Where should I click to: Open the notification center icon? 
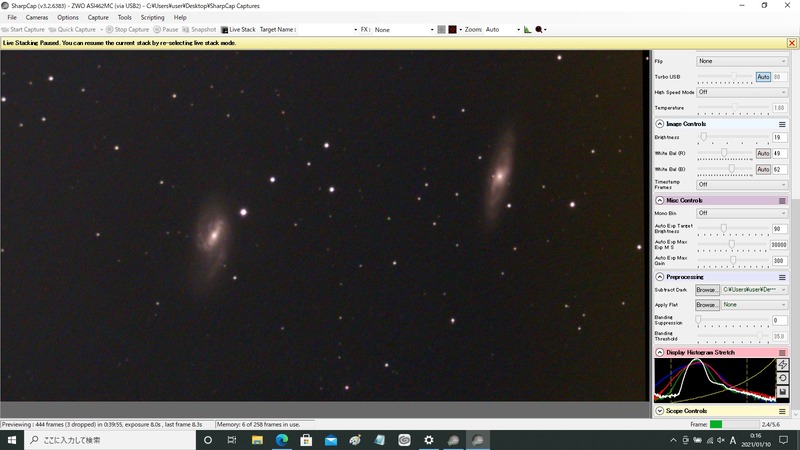[x=784, y=440]
